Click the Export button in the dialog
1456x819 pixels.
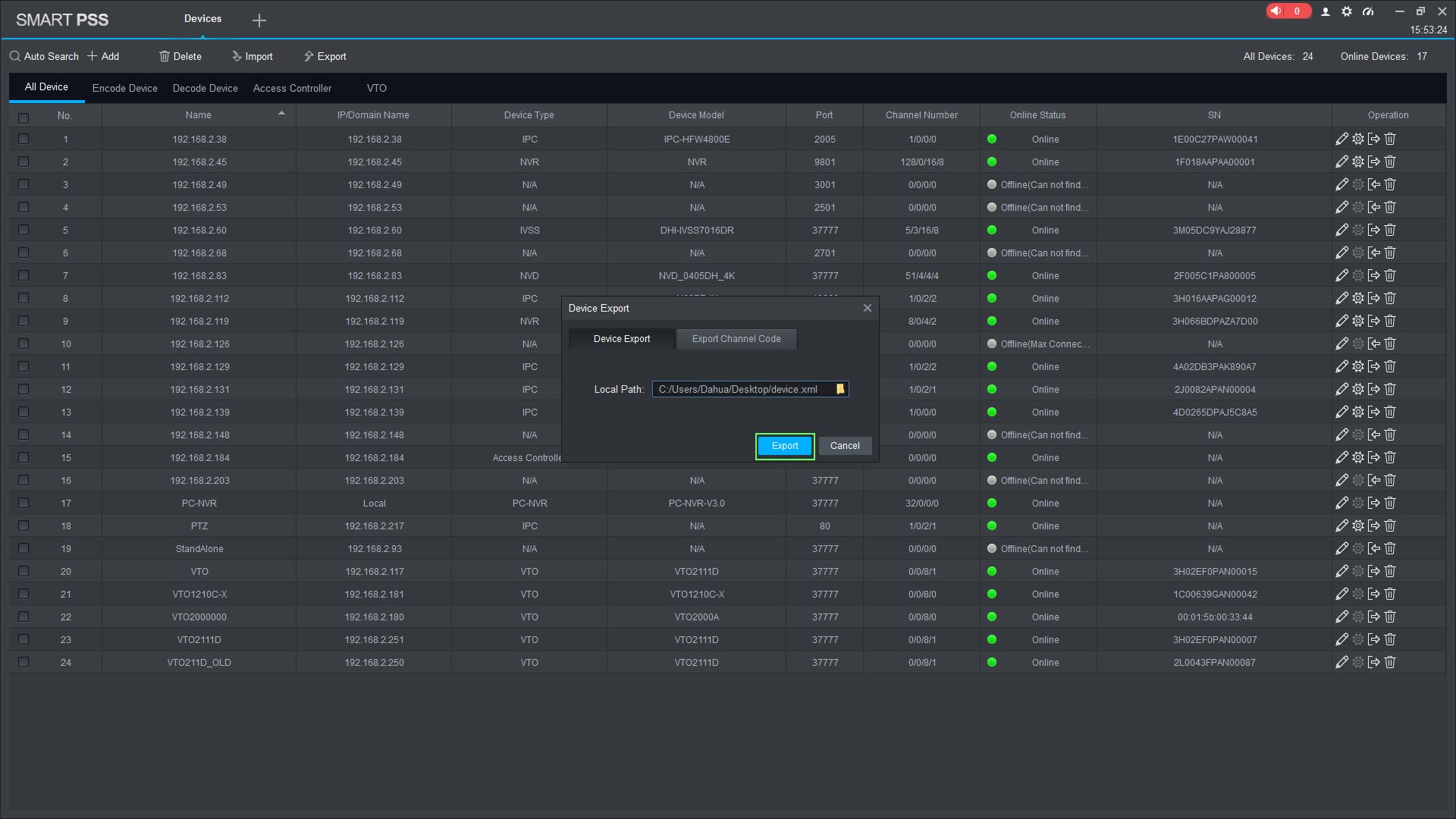click(x=785, y=446)
